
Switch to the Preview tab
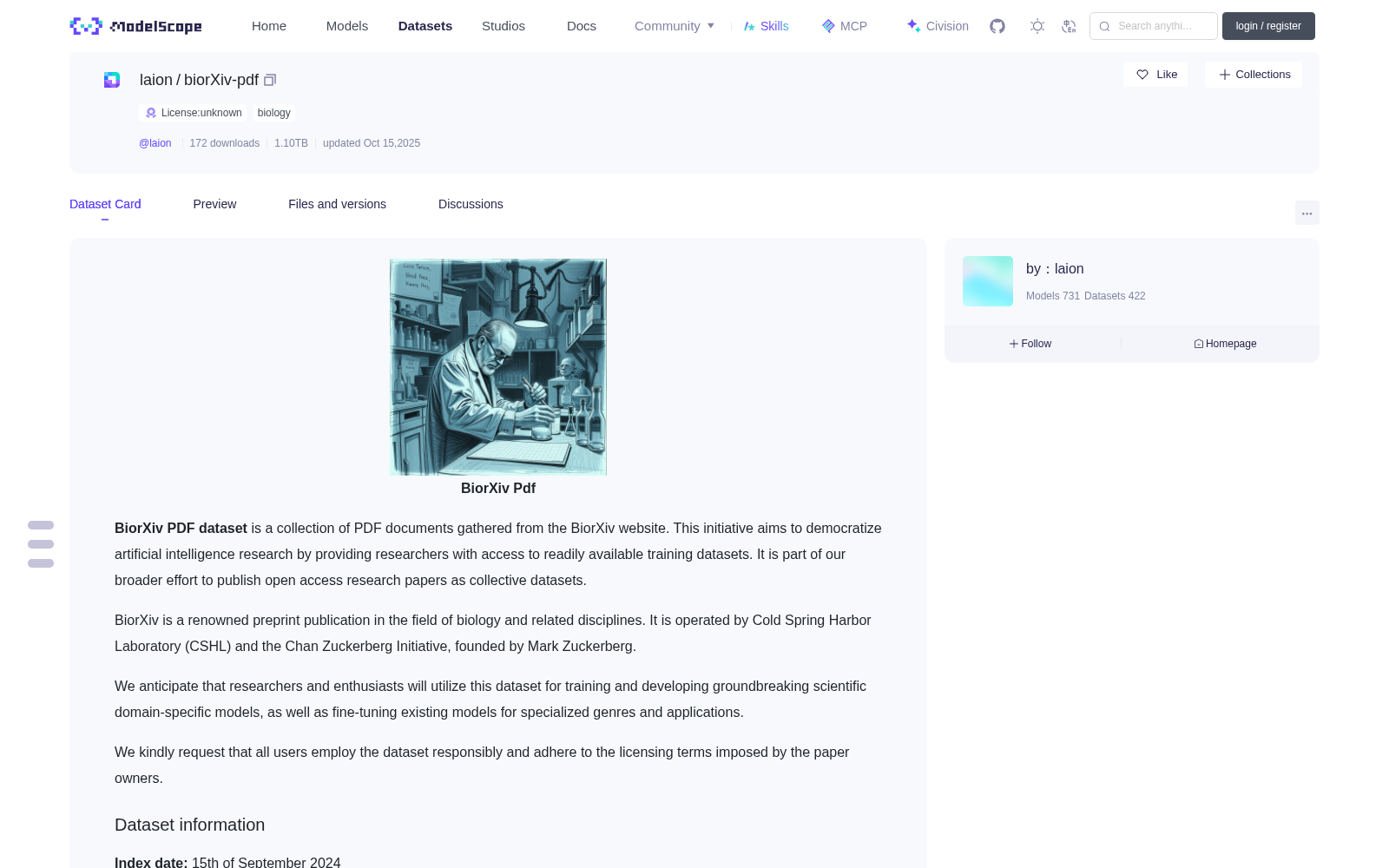(x=214, y=204)
